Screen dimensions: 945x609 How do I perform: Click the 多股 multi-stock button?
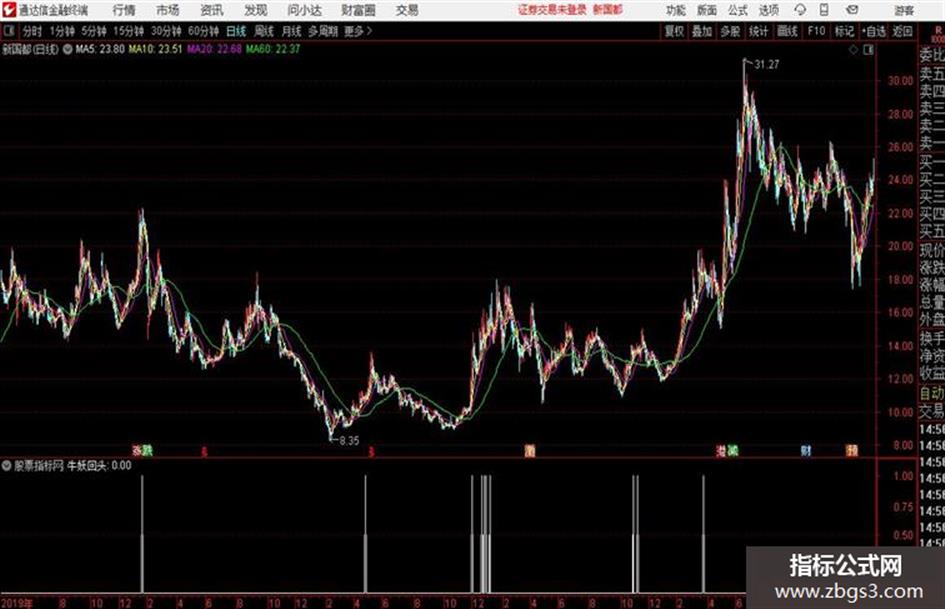(730, 31)
